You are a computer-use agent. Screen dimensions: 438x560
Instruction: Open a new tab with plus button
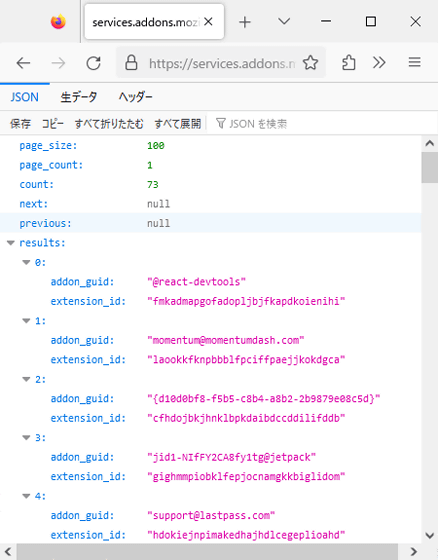[x=245, y=22]
